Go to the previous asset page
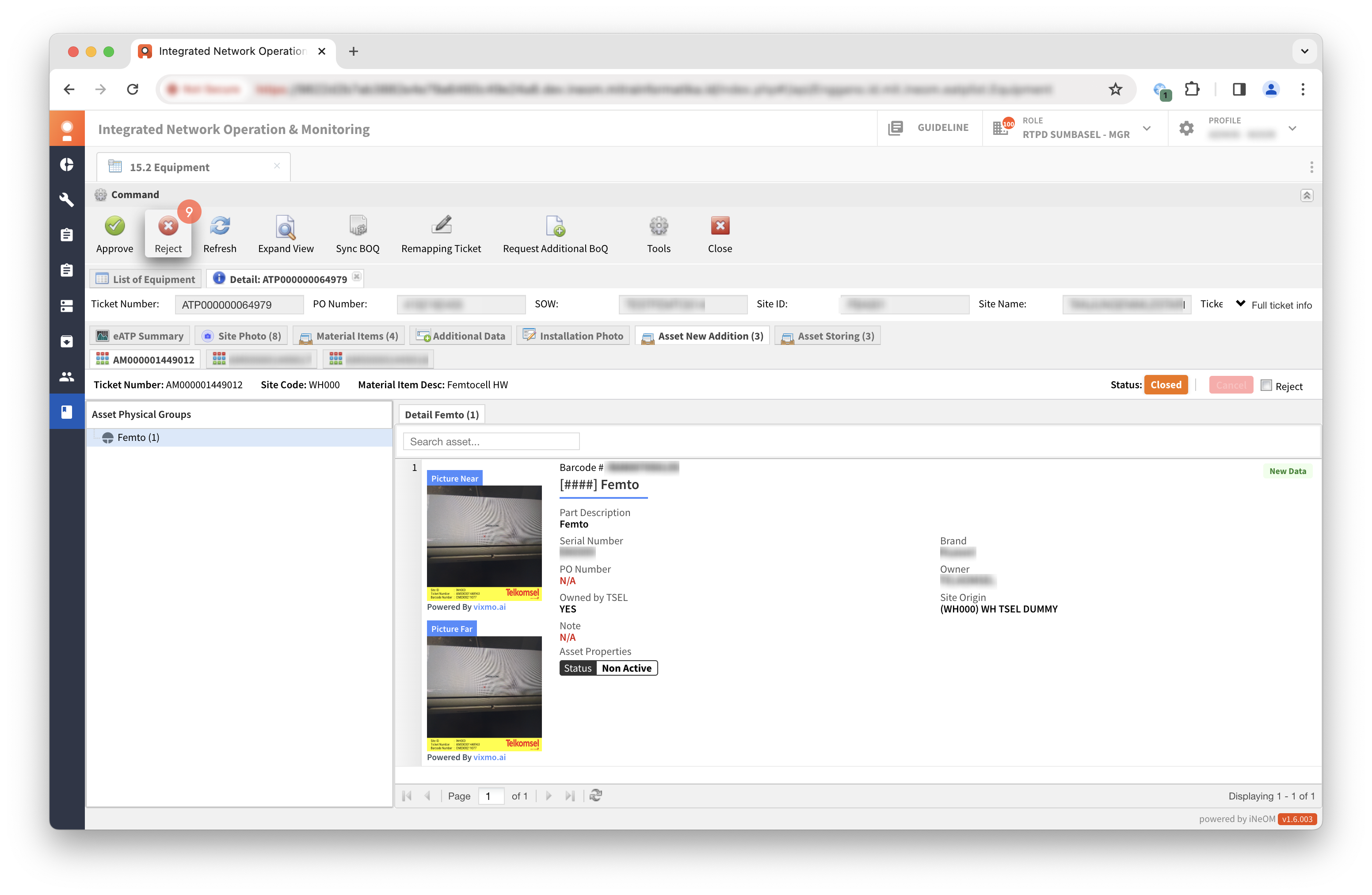This screenshot has width=1372, height=895. (x=427, y=796)
